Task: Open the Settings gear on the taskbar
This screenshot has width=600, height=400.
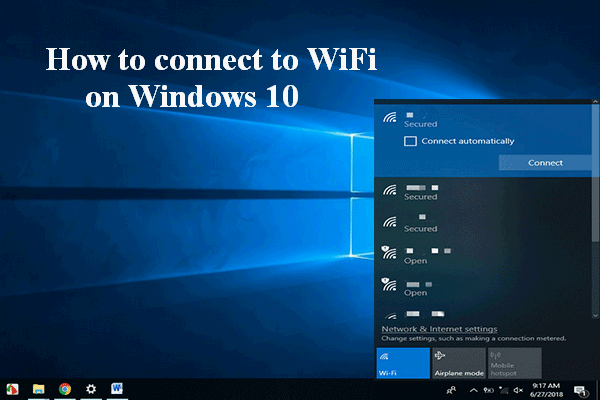Action: point(91,389)
